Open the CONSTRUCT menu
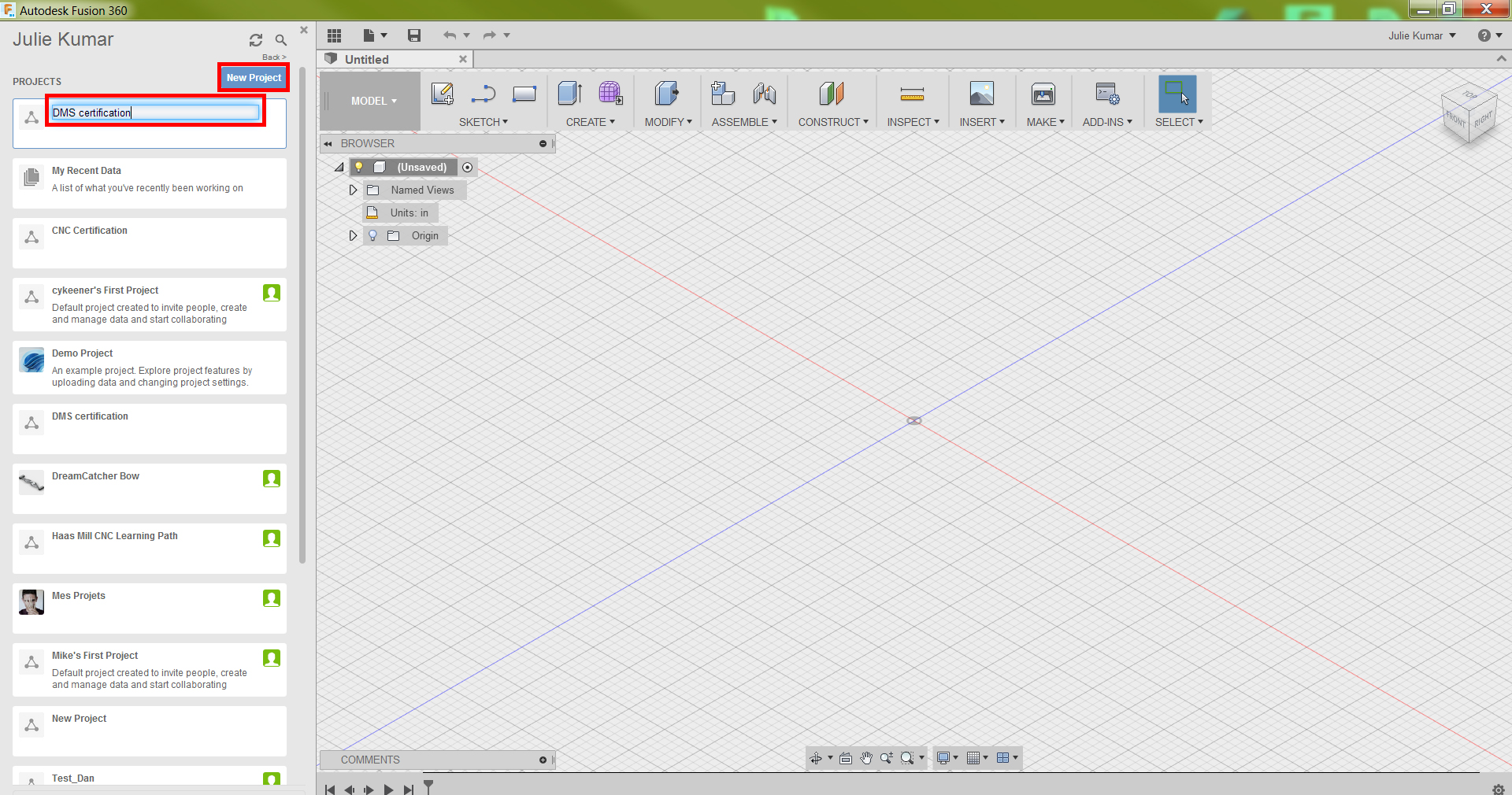The image size is (1512, 795). tap(833, 122)
